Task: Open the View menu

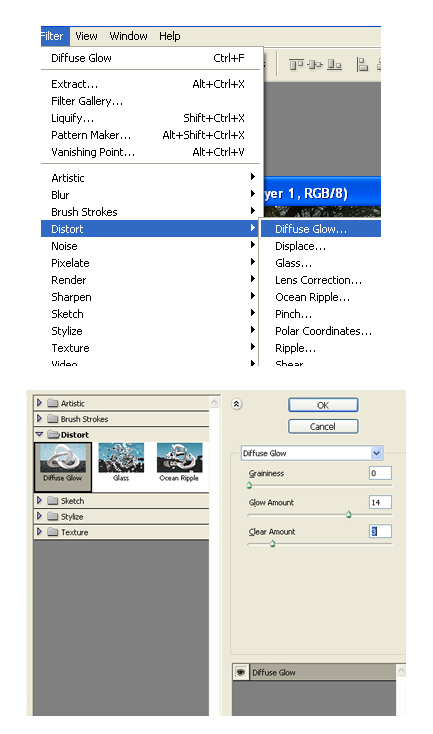Action: [x=86, y=36]
